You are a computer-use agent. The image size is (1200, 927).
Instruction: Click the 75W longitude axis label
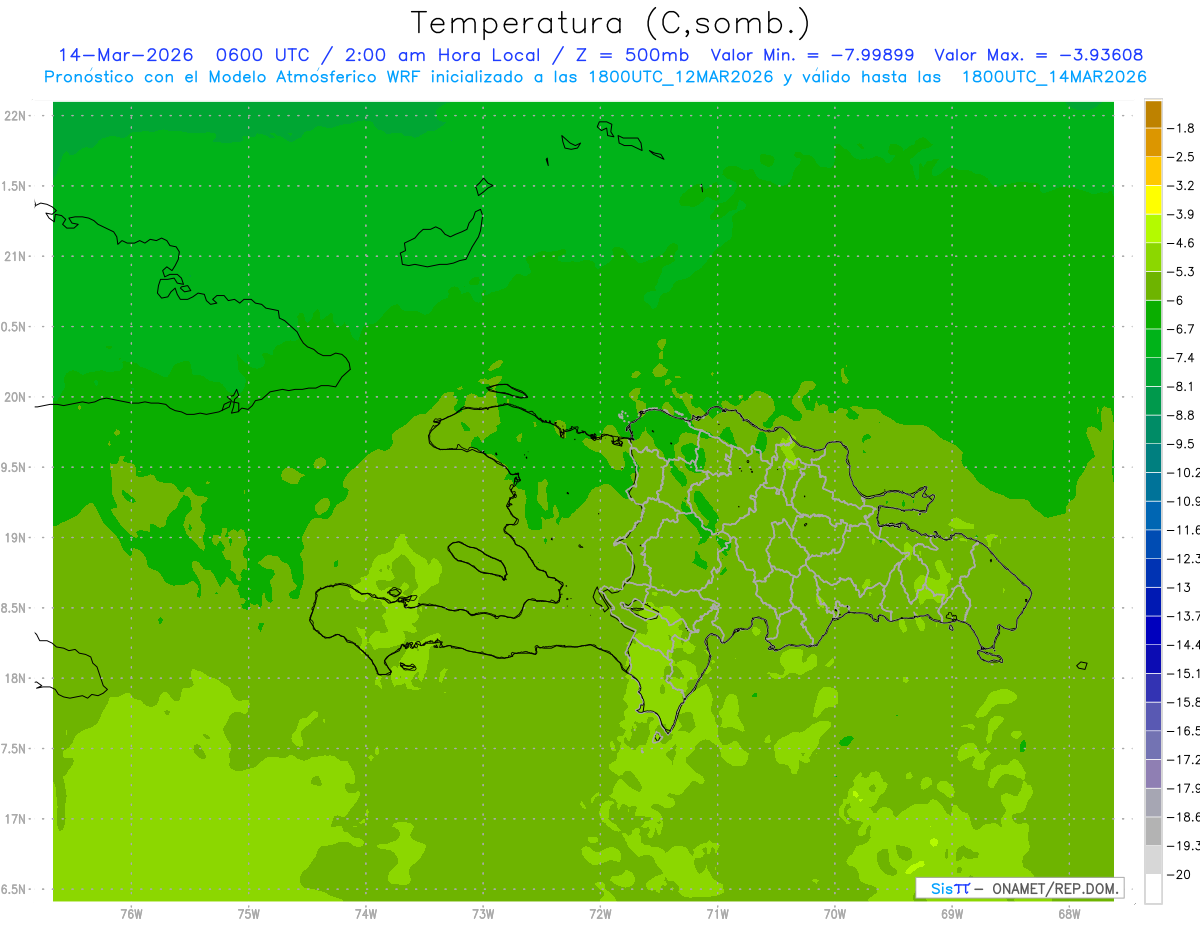pos(248,913)
